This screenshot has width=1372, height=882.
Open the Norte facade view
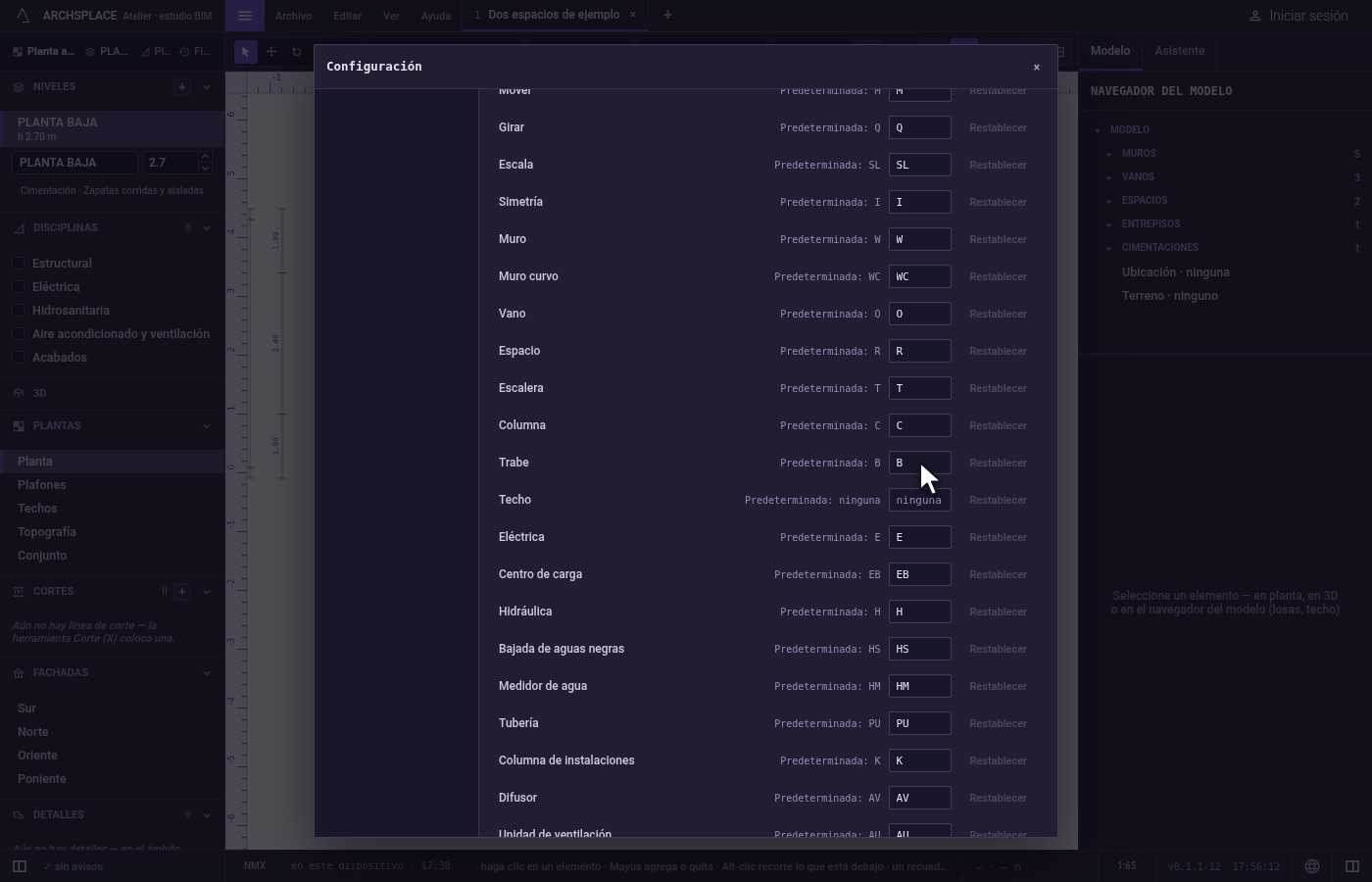click(112, 732)
